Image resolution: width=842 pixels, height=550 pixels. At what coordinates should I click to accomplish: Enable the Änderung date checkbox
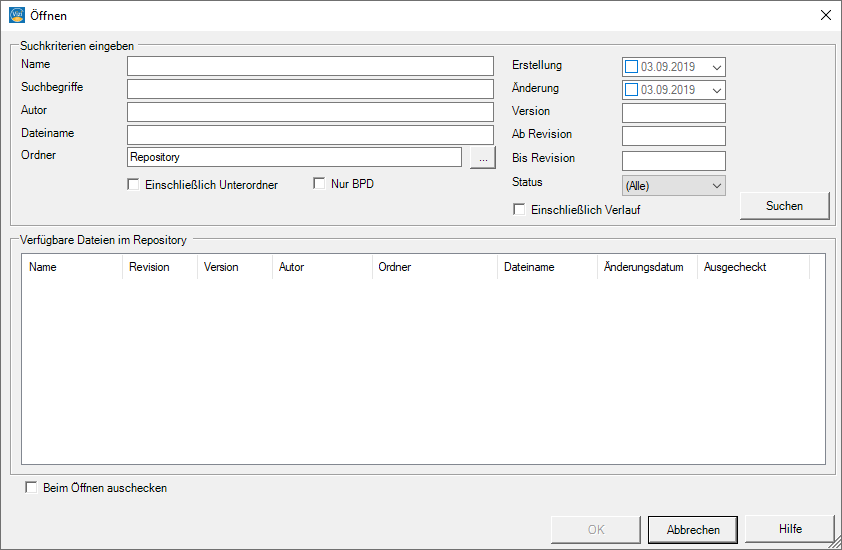pos(631,90)
